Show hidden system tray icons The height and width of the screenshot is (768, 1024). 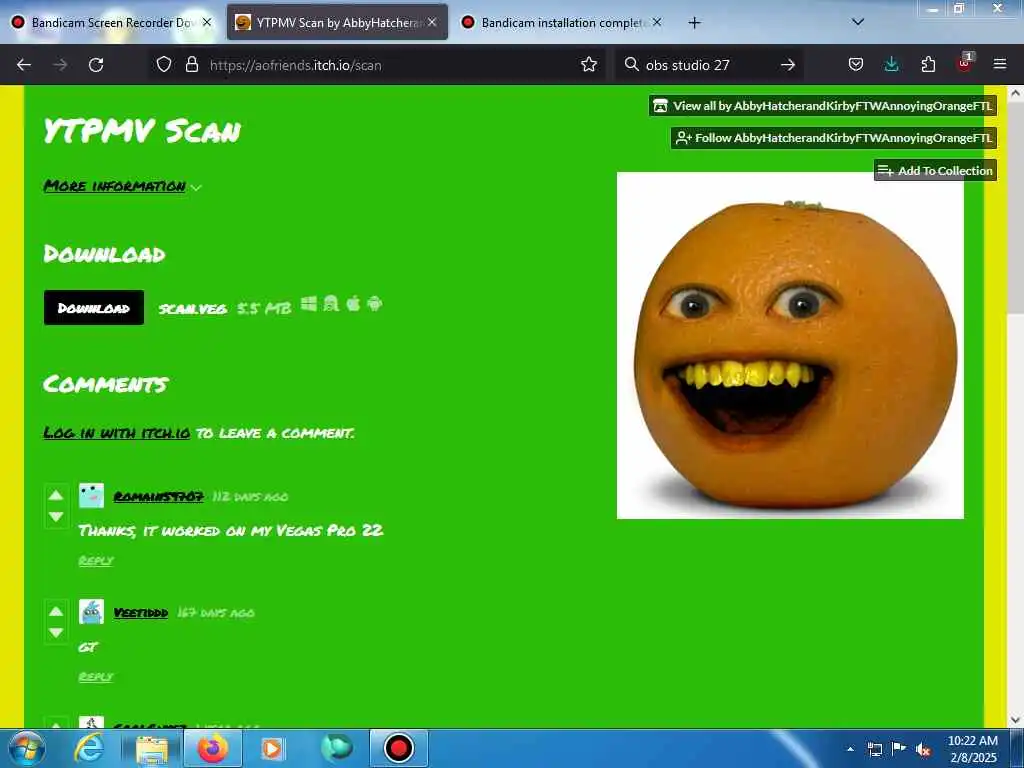pyautogui.click(x=850, y=749)
